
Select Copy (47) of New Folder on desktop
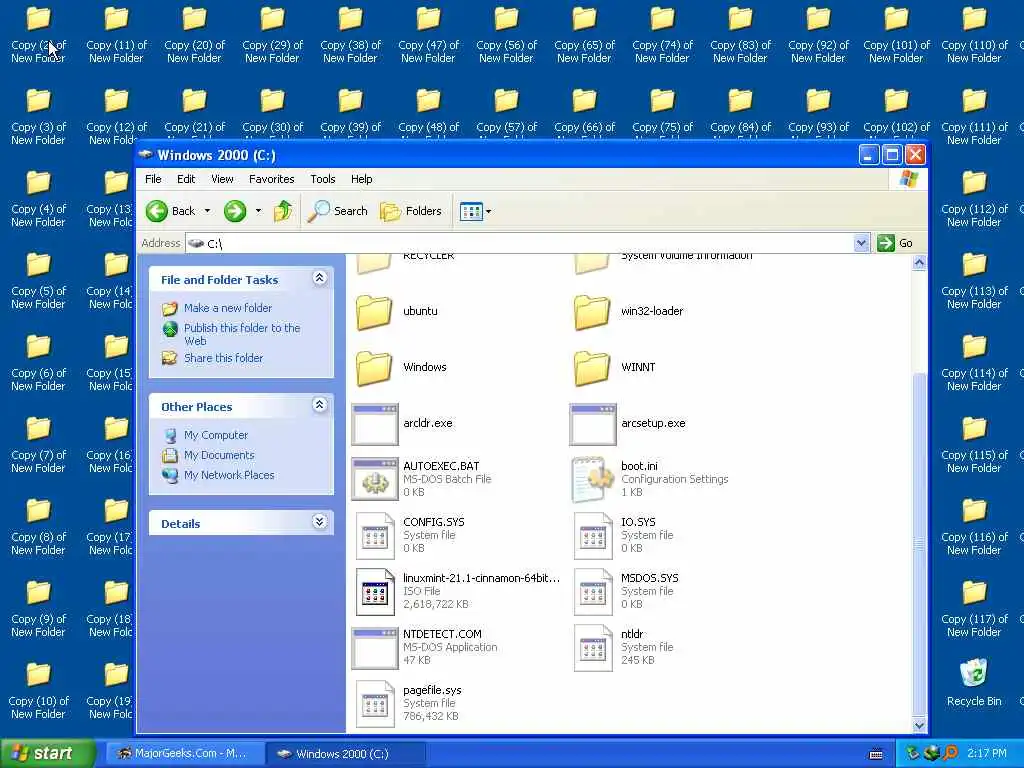point(428,35)
